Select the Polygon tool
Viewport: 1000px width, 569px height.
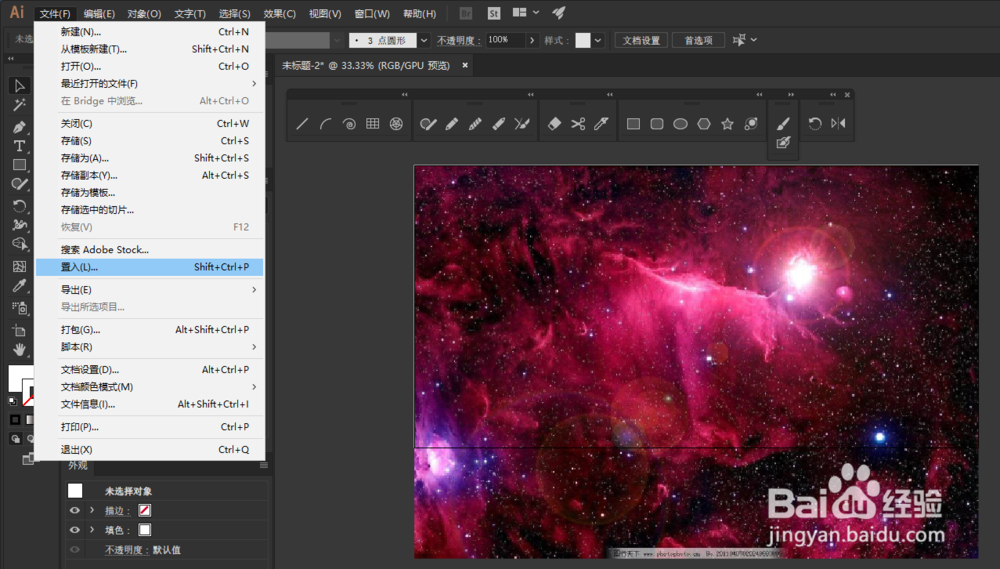pos(703,124)
